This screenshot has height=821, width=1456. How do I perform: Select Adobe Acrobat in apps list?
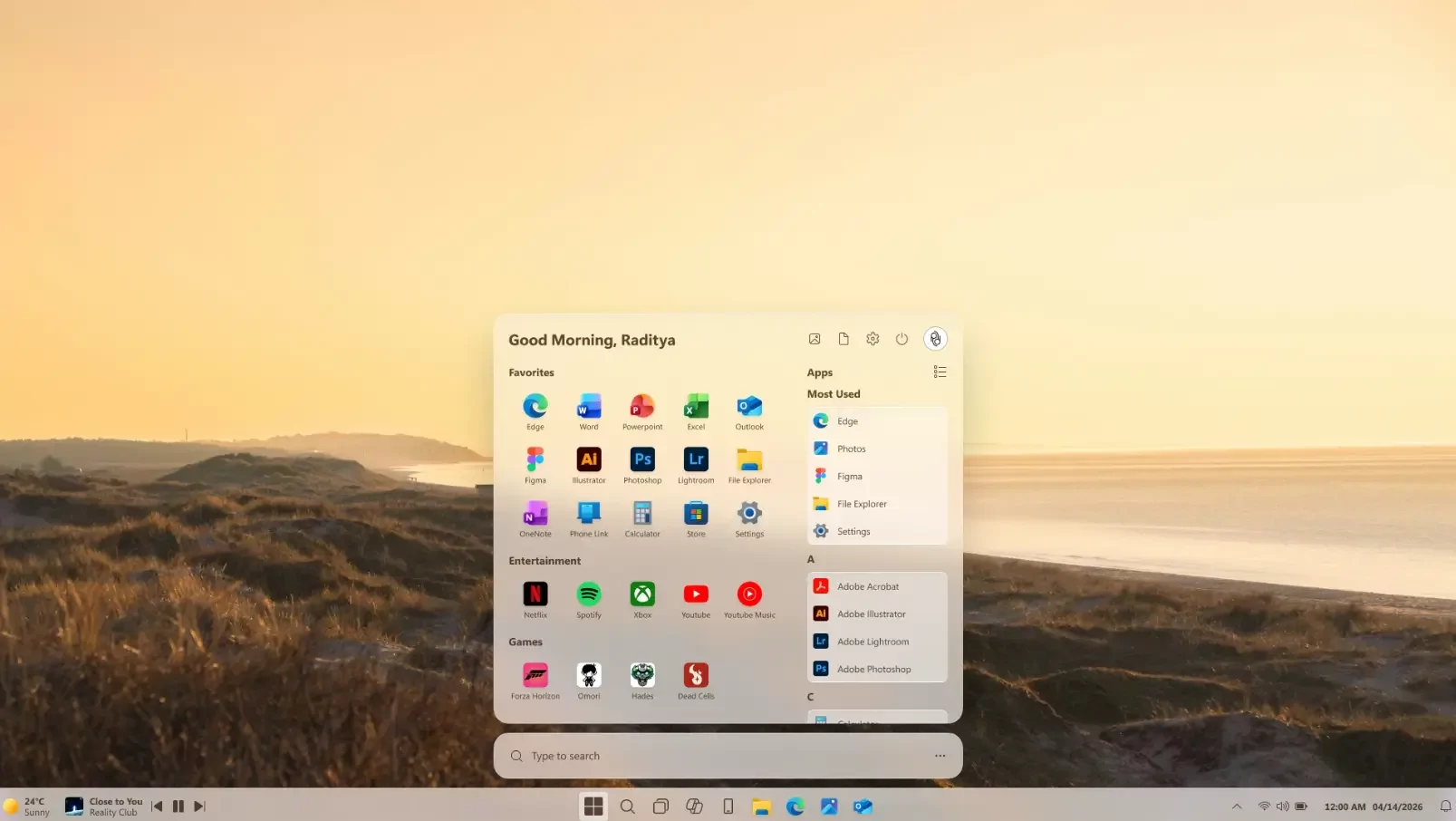[x=868, y=586]
